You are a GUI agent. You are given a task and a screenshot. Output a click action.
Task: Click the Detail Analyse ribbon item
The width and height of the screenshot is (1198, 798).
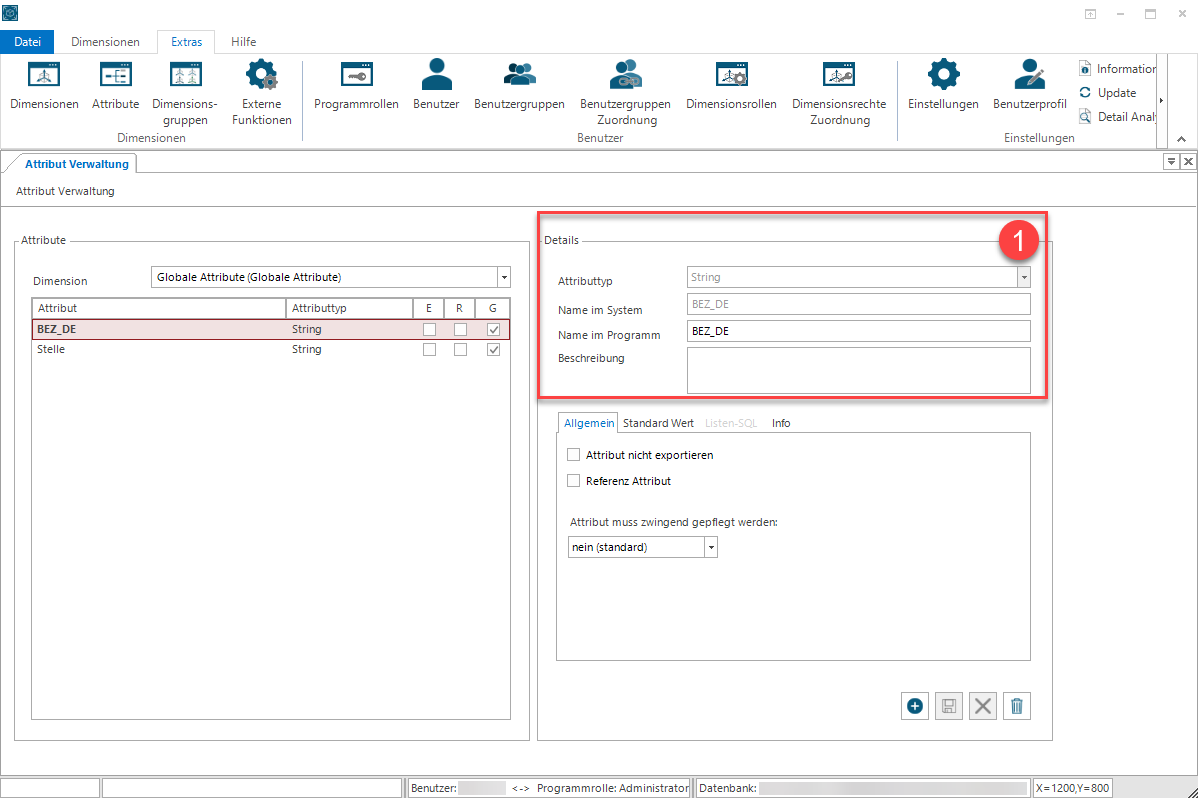(x=1117, y=117)
